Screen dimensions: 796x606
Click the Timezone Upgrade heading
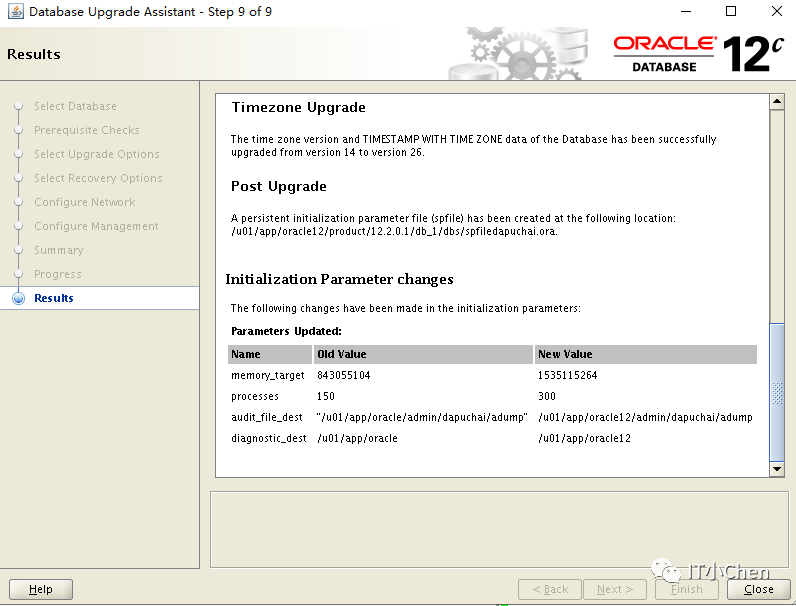tap(298, 107)
